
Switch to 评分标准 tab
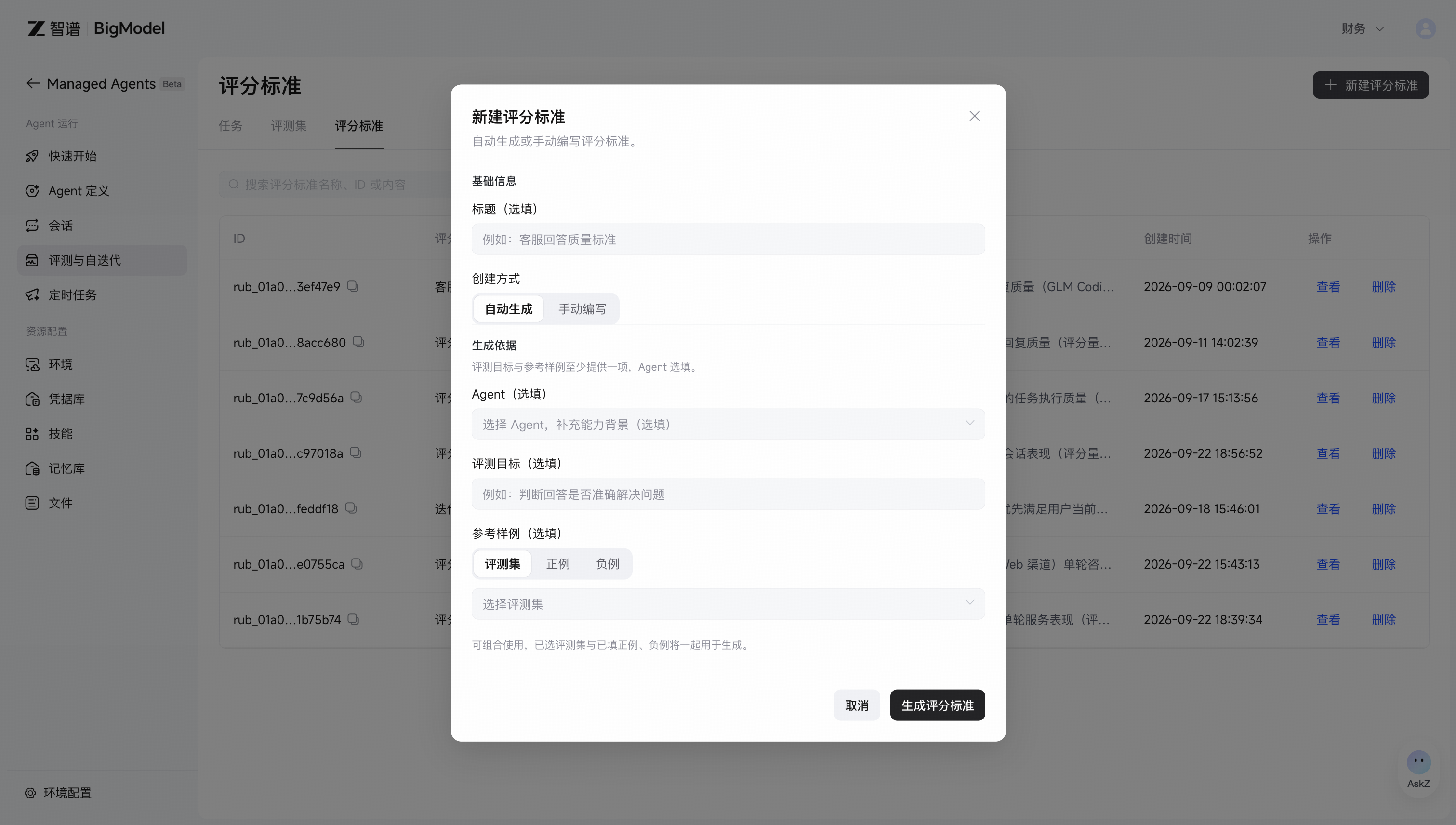[358, 126]
